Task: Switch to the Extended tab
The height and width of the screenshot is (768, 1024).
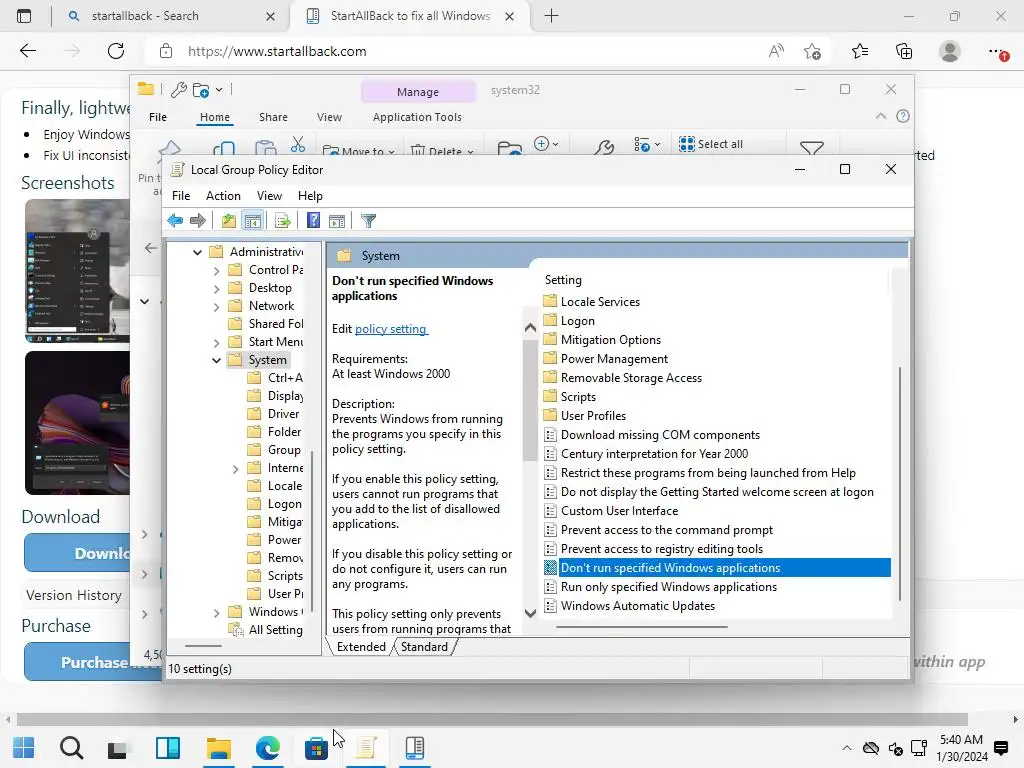Action: pyautogui.click(x=361, y=647)
